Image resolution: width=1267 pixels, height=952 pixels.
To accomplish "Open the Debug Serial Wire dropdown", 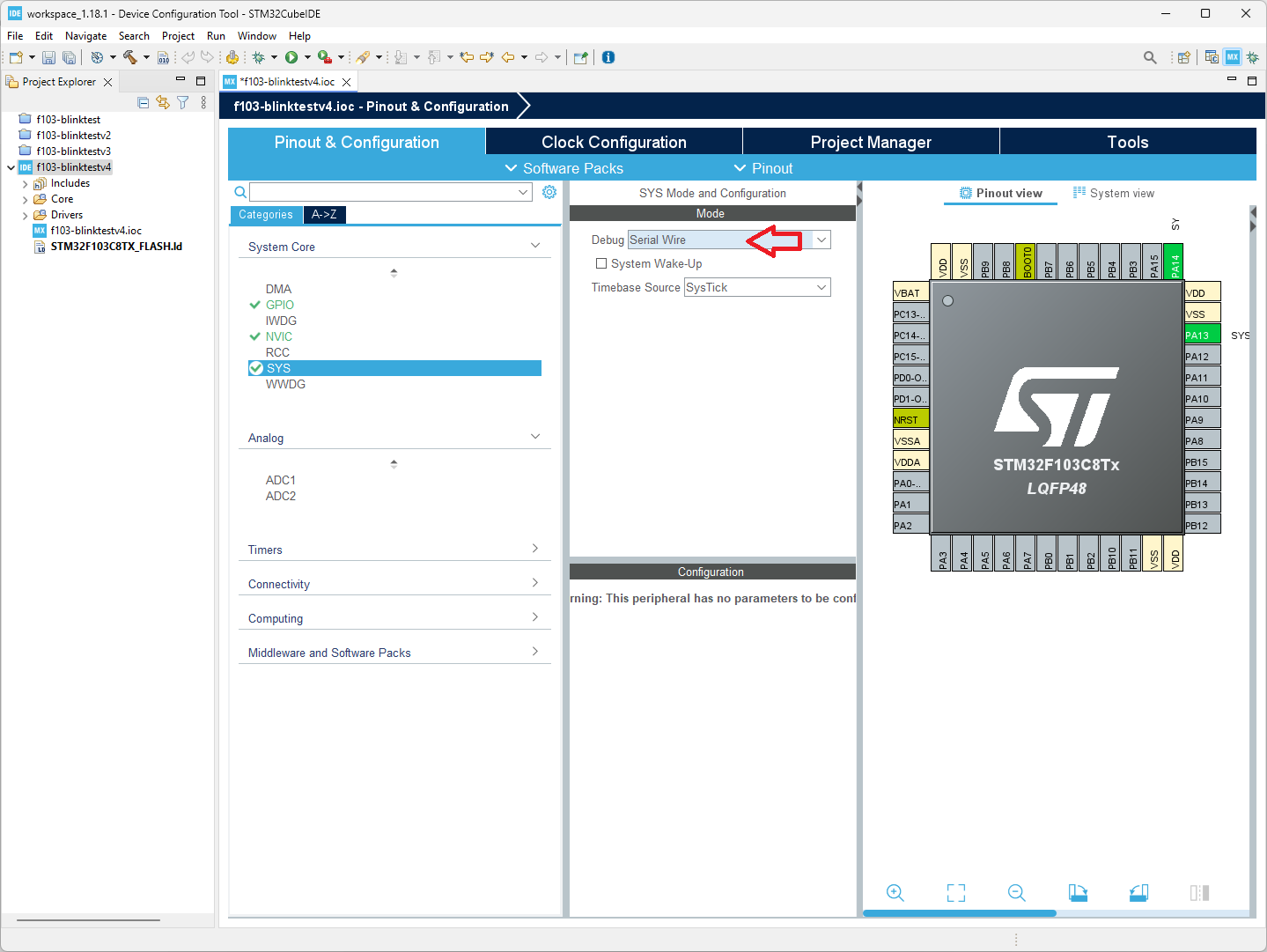I will (x=820, y=239).
